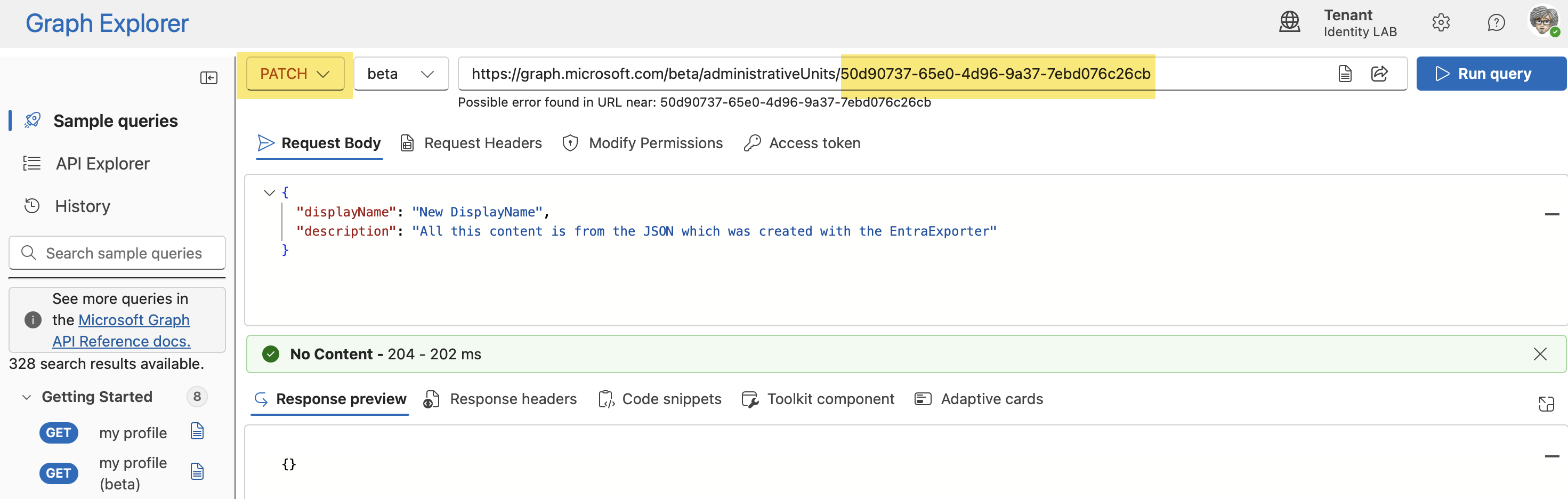Open the tenant globe icon
This screenshot has width=1568, height=499.
[1289, 22]
